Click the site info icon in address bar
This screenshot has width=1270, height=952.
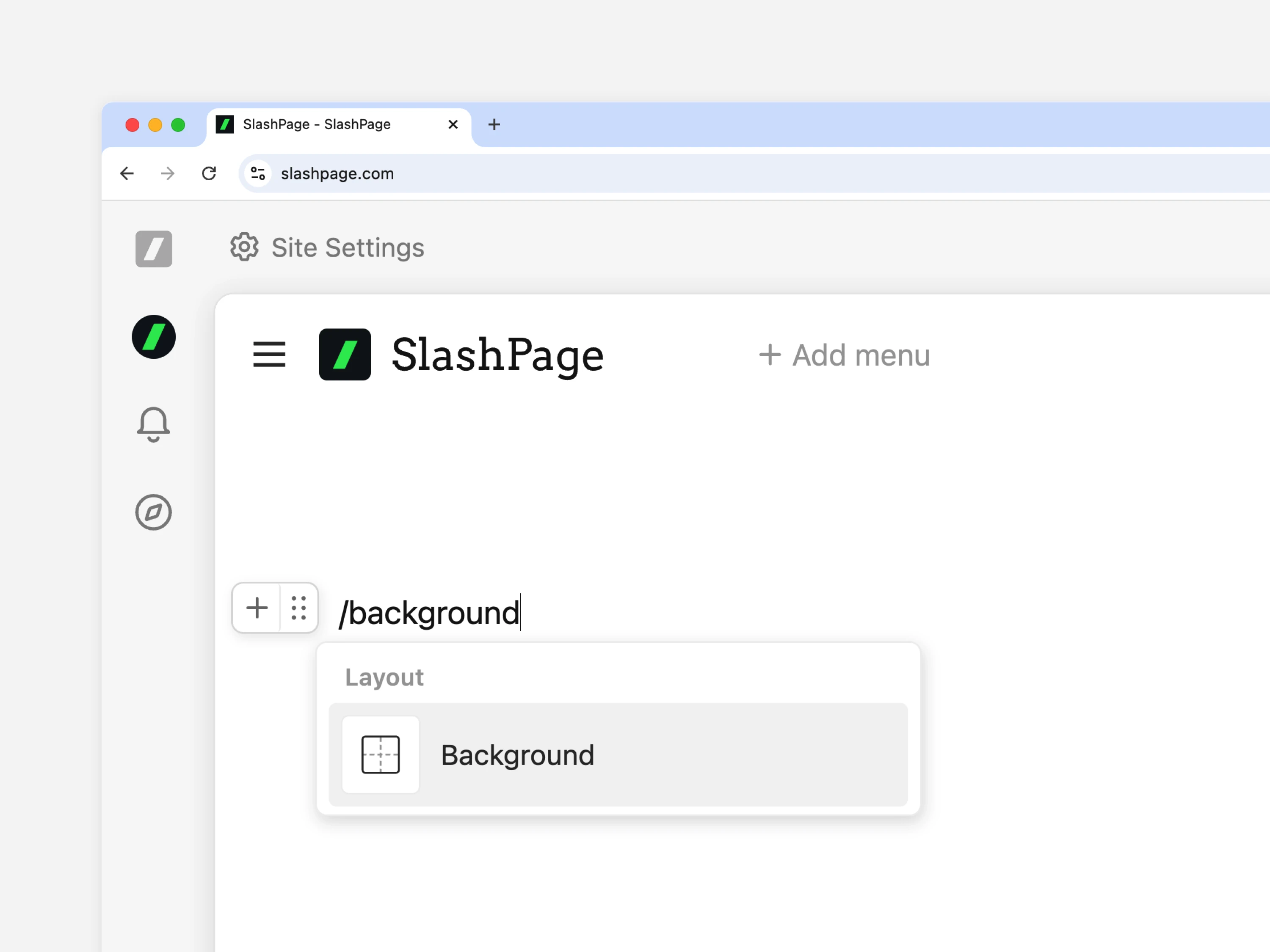point(258,173)
